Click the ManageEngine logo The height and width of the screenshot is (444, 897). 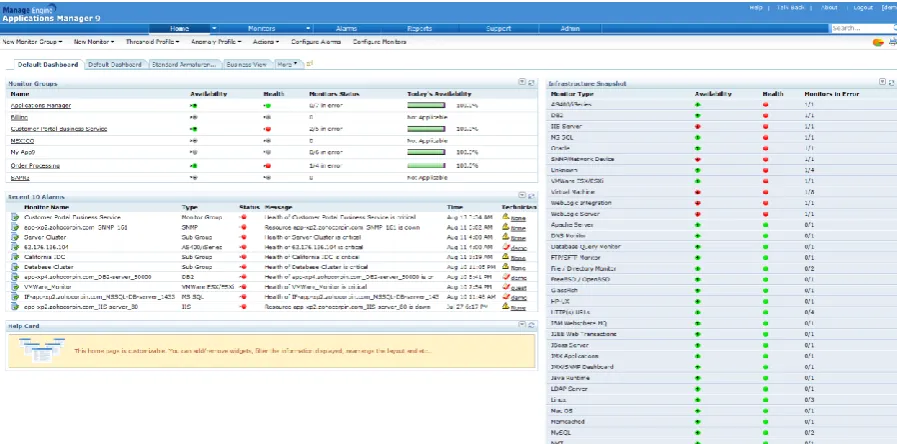(x=30, y=8)
